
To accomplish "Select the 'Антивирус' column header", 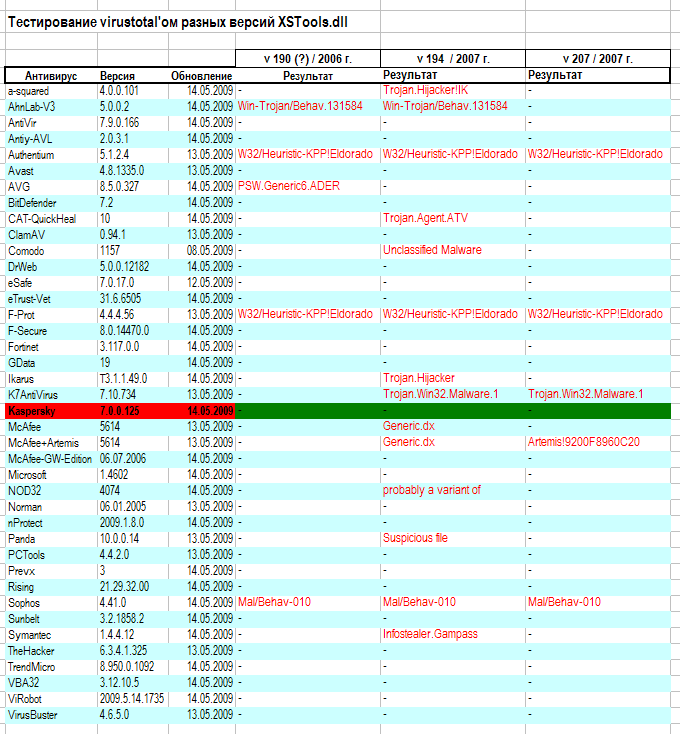I will tap(51, 76).
